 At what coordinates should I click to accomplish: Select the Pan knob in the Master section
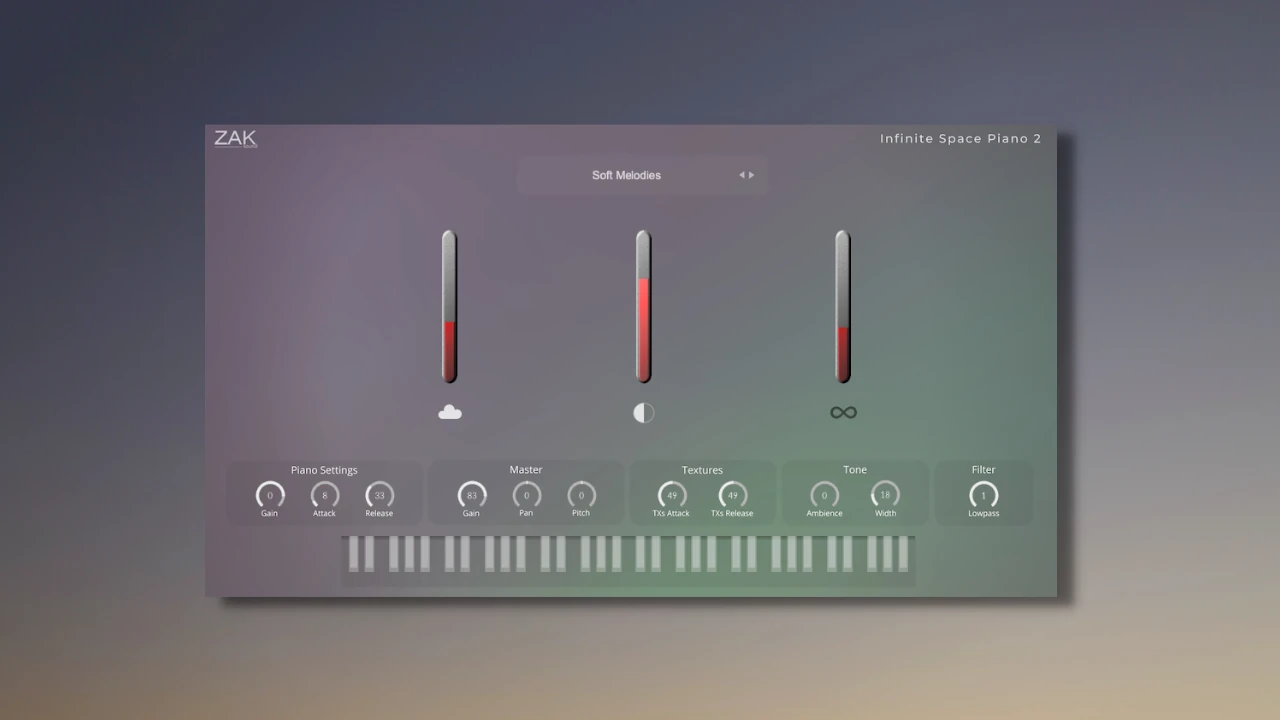[x=526, y=495]
